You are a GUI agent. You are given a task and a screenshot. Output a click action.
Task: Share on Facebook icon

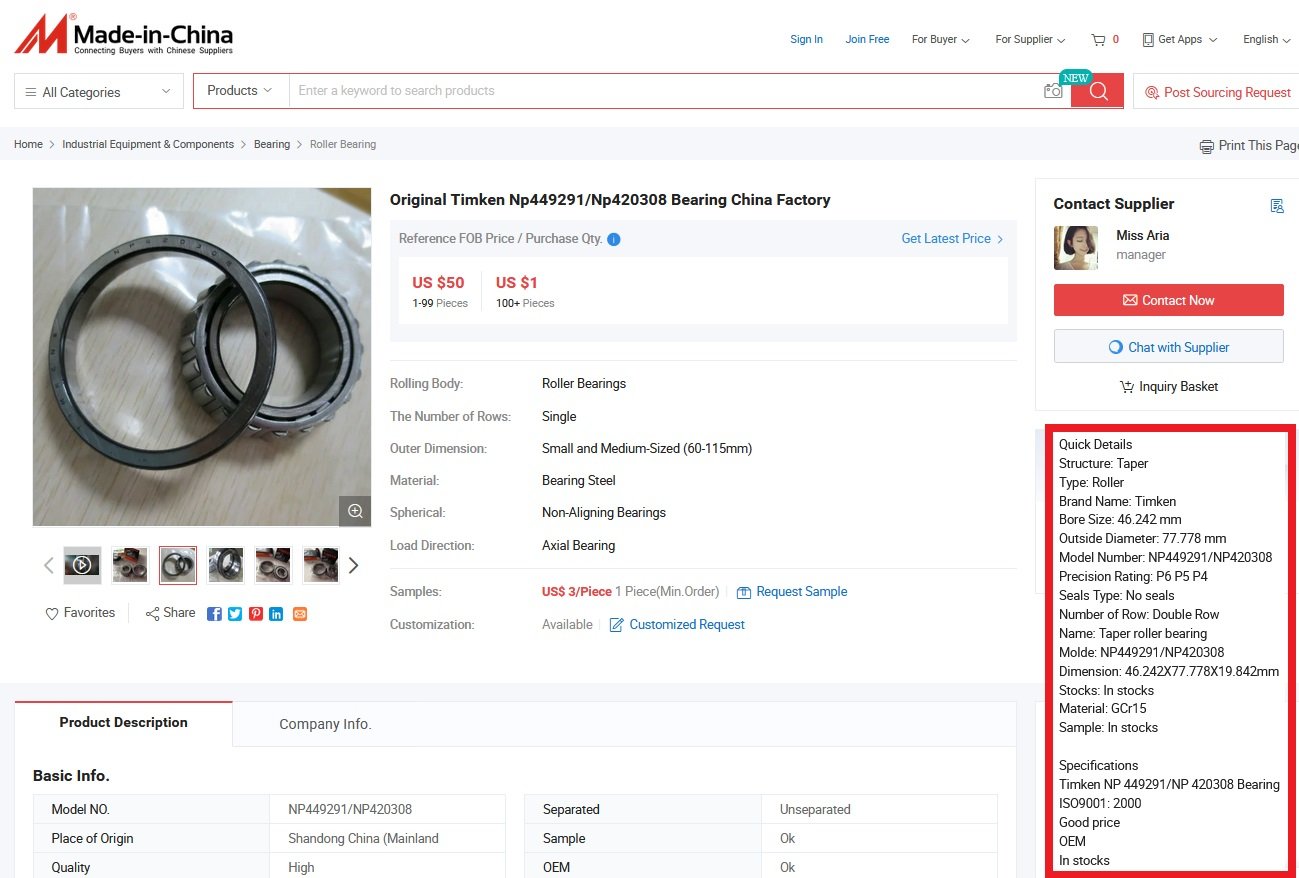click(x=214, y=614)
